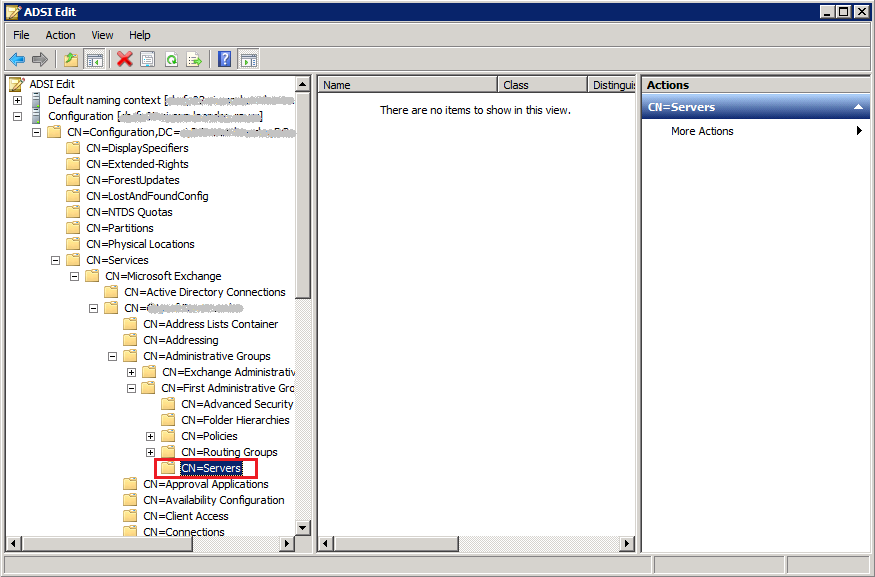Click the green Refresh toolbar icon
875x577 pixels.
pos(171,59)
